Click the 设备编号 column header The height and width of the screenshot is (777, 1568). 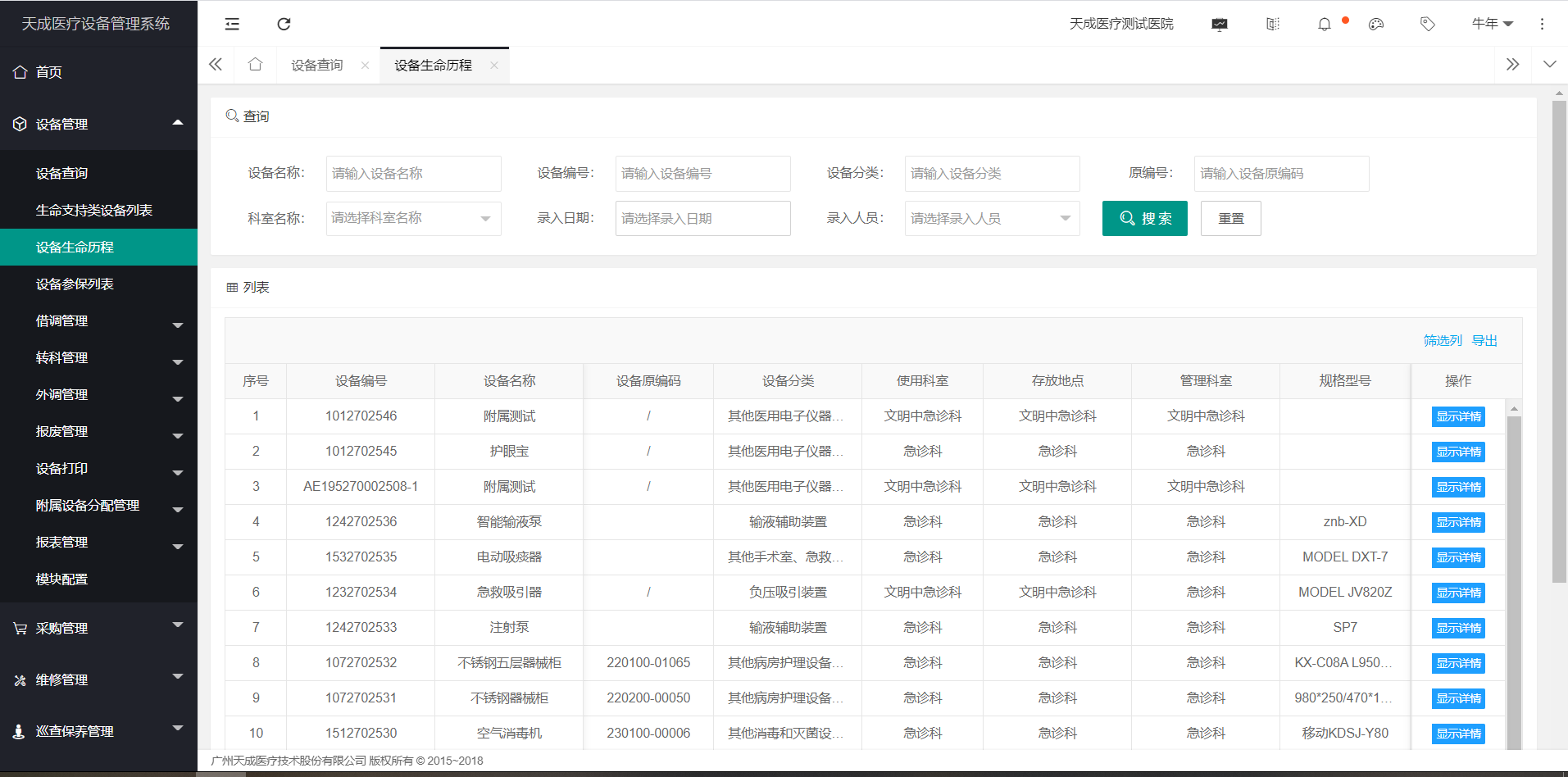click(361, 381)
